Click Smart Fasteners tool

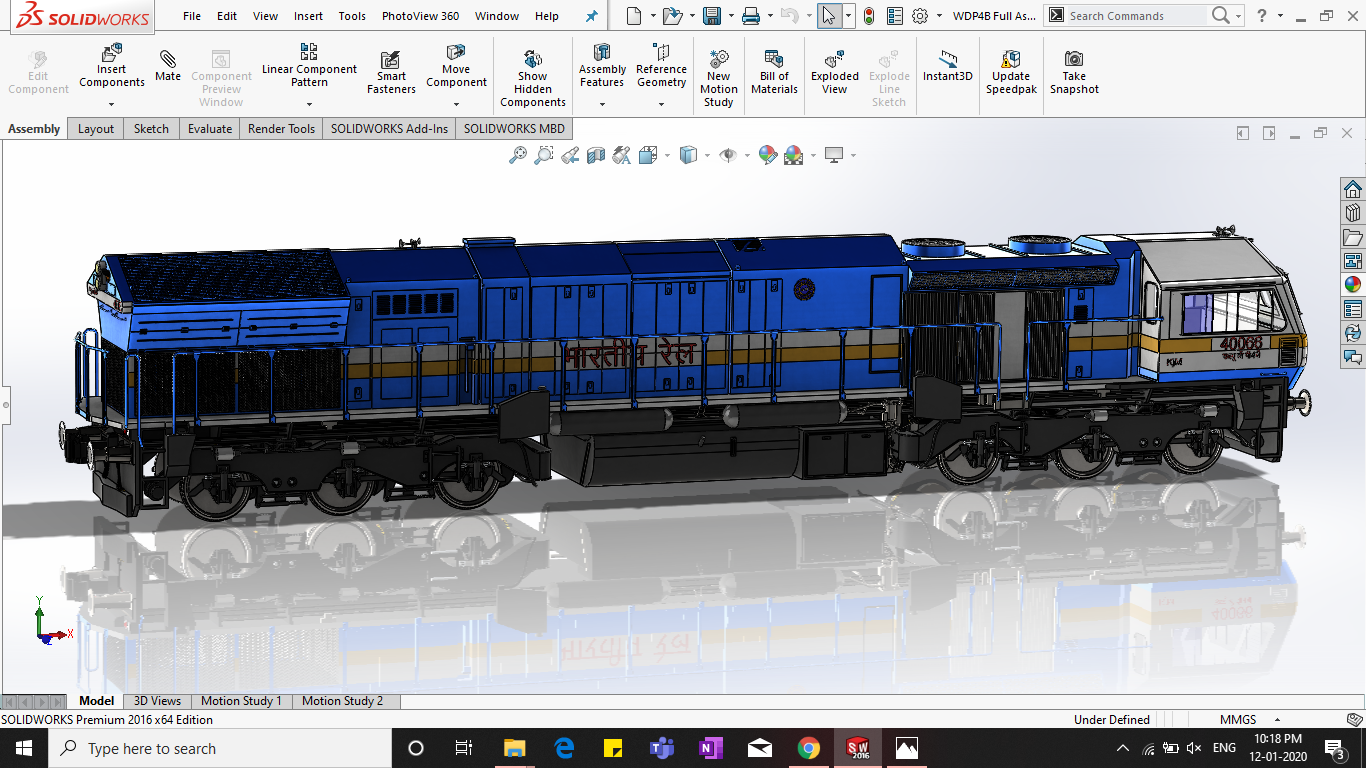coord(391,72)
